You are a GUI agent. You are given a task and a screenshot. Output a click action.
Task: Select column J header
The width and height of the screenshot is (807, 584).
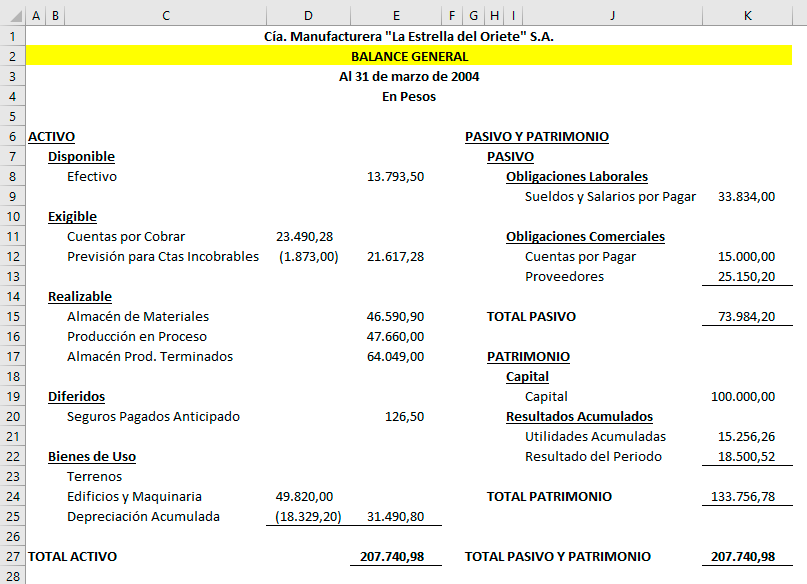pyautogui.click(x=612, y=16)
